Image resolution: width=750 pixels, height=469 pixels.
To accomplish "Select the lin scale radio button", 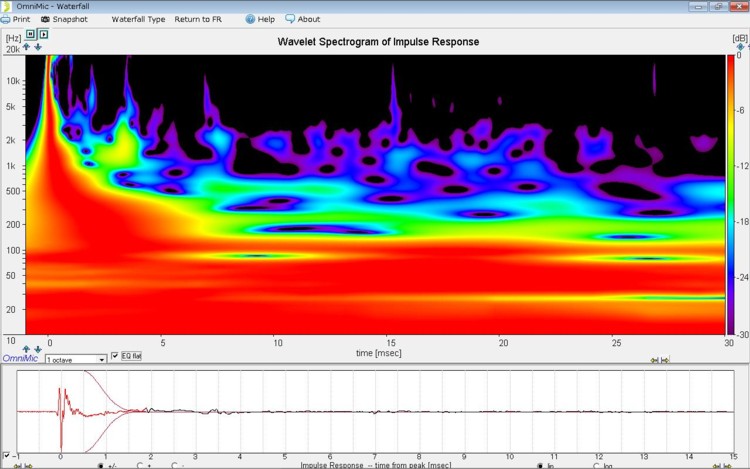I will coord(540,465).
